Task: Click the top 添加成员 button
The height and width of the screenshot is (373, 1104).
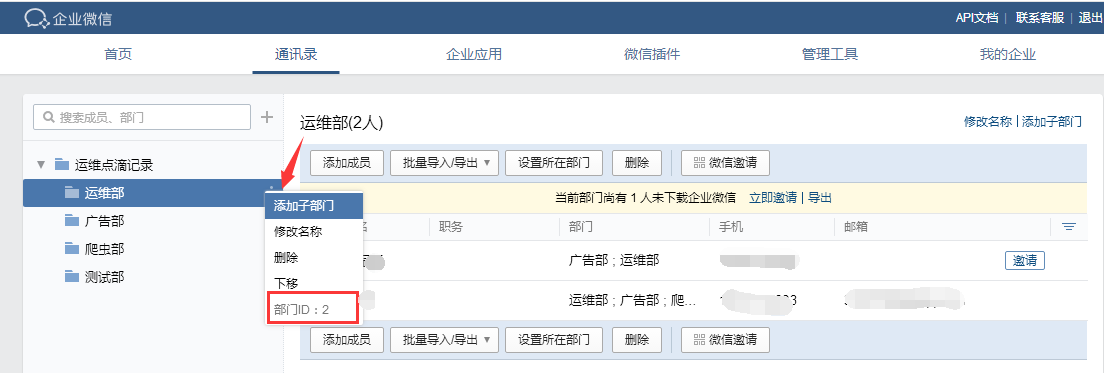Action: coord(346,163)
